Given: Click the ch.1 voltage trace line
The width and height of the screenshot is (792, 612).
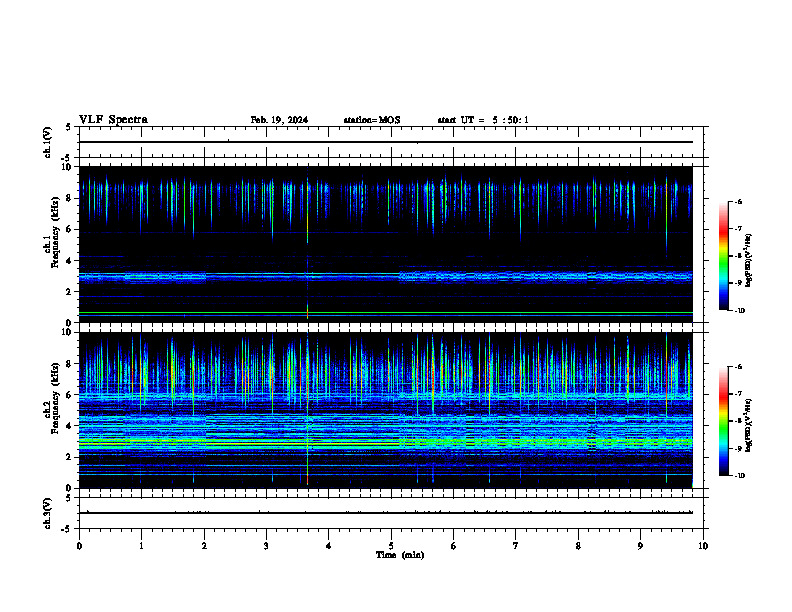Looking at the screenshot, I should (386, 142).
